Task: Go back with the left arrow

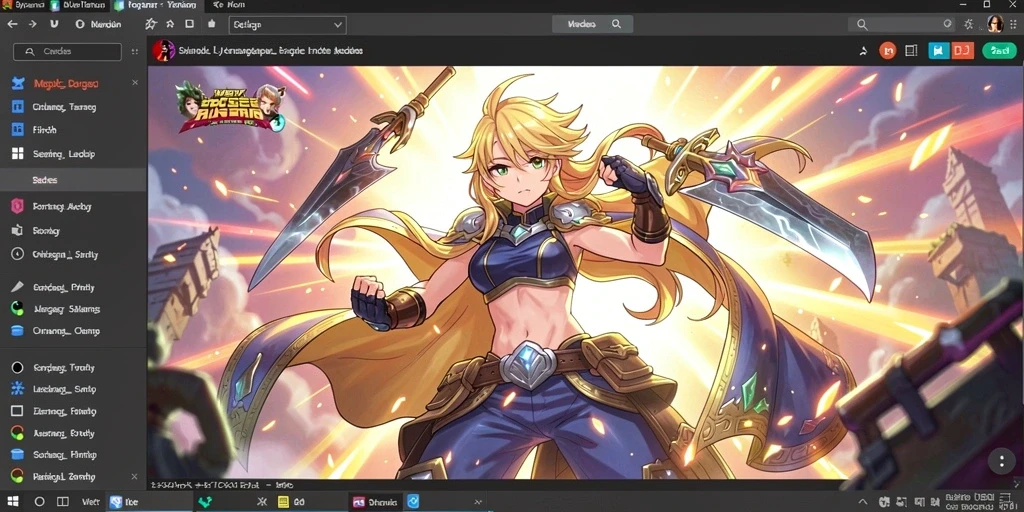Action: (12, 24)
